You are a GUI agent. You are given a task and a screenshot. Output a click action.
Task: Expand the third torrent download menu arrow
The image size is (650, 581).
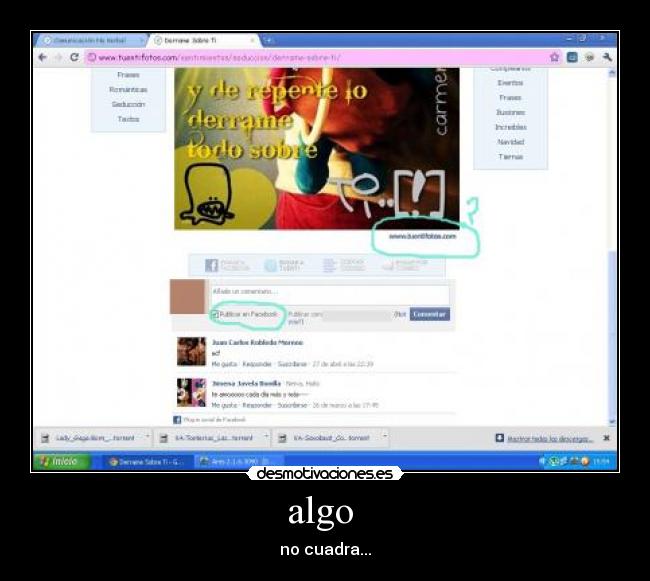coord(385,436)
